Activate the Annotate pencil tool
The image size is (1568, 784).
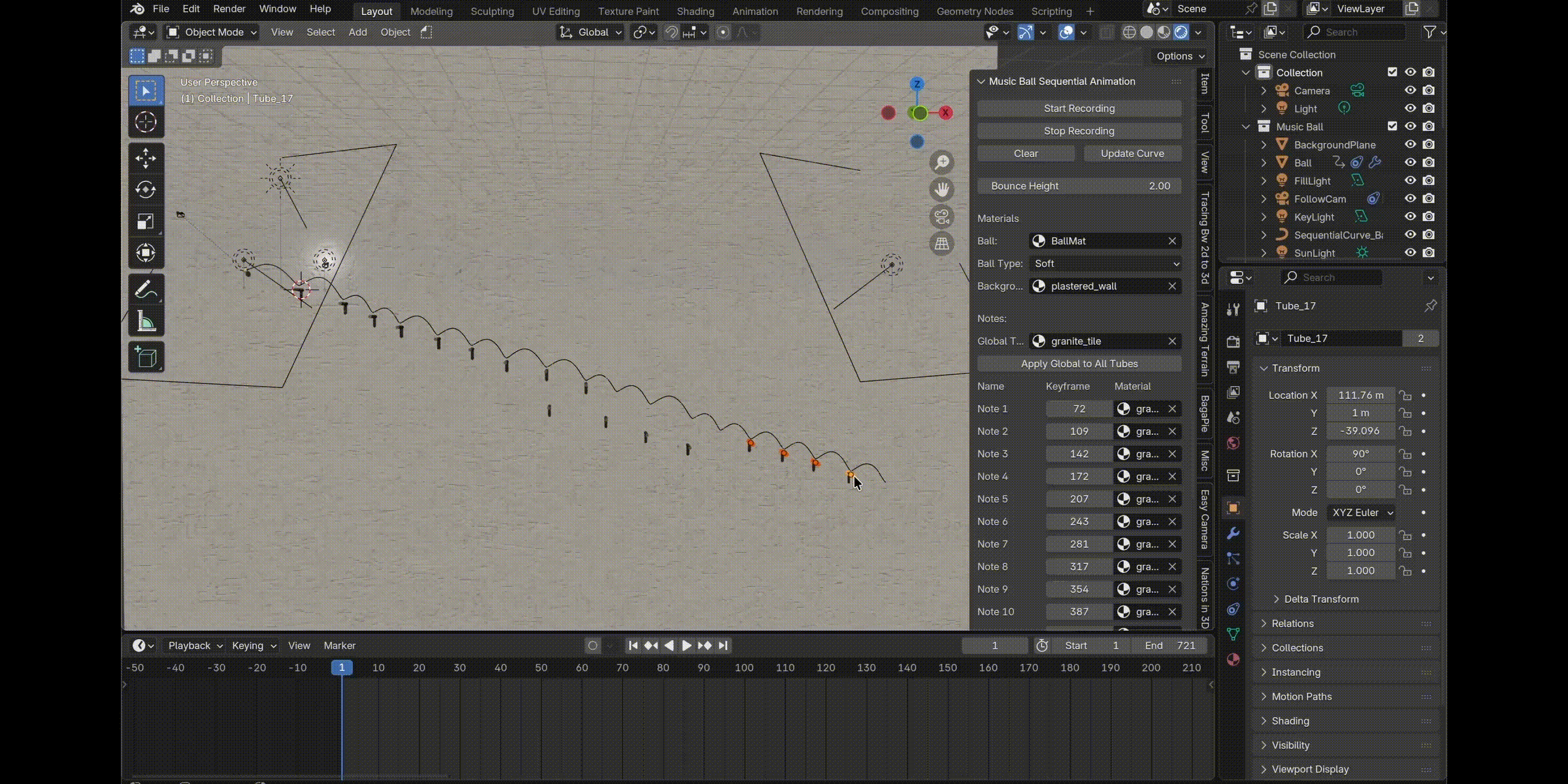[146, 290]
